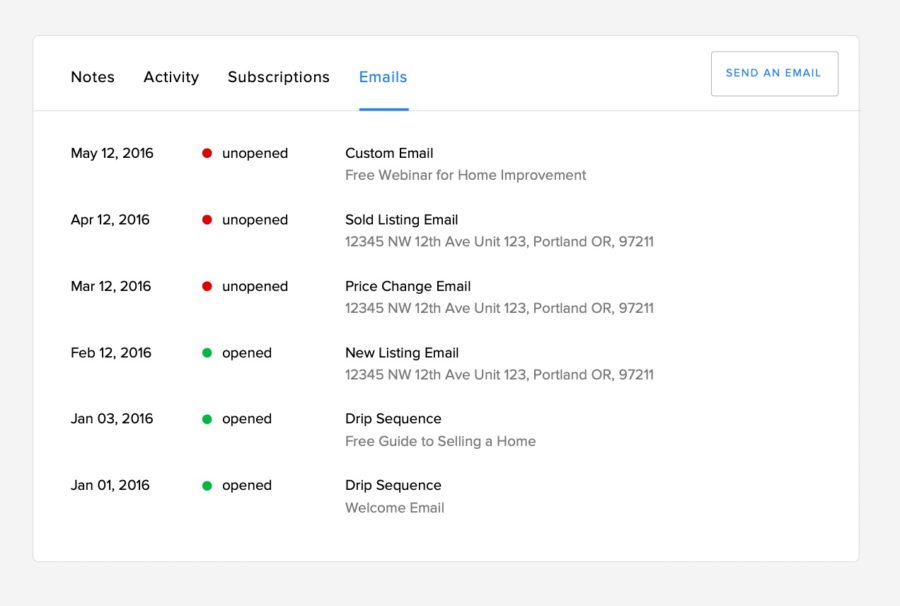Click Free Webinar for Home Improvement subject
This screenshot has width=900, height=606.
[465, 175]
